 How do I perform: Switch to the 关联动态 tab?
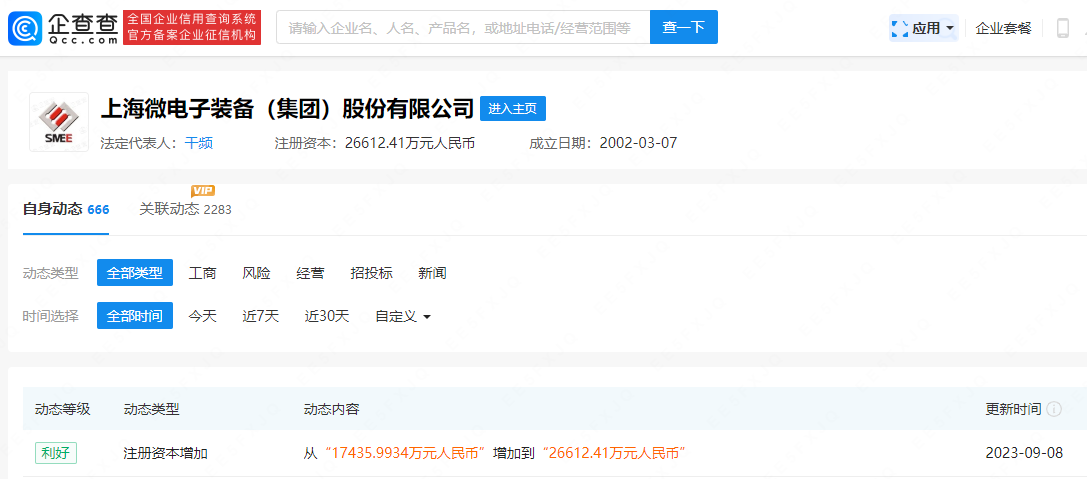(x=169, y=209)
